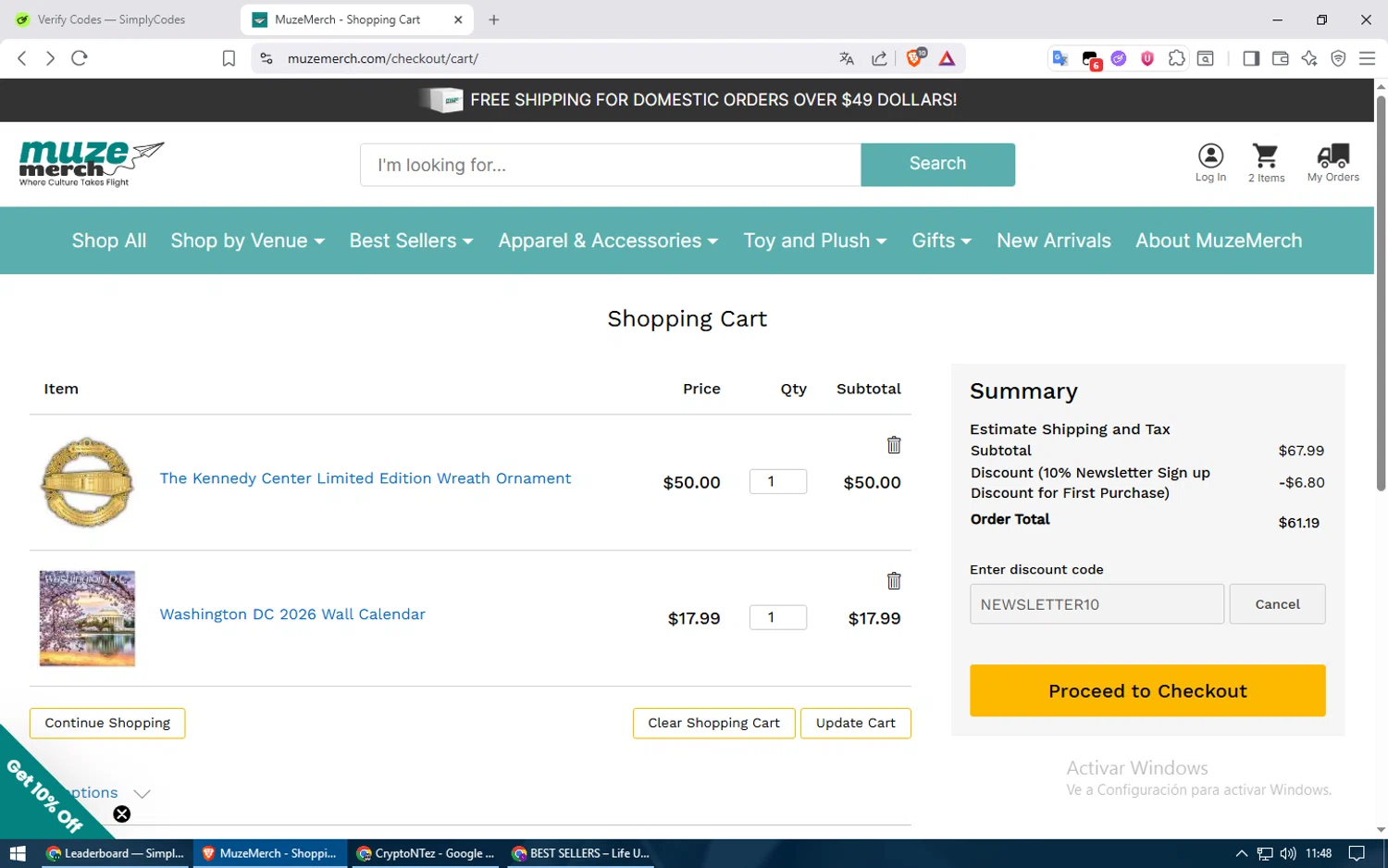Expand Estimate Shipping and Tax section
This screenshot has width=1388, height=868.
tap(1070, 429)
